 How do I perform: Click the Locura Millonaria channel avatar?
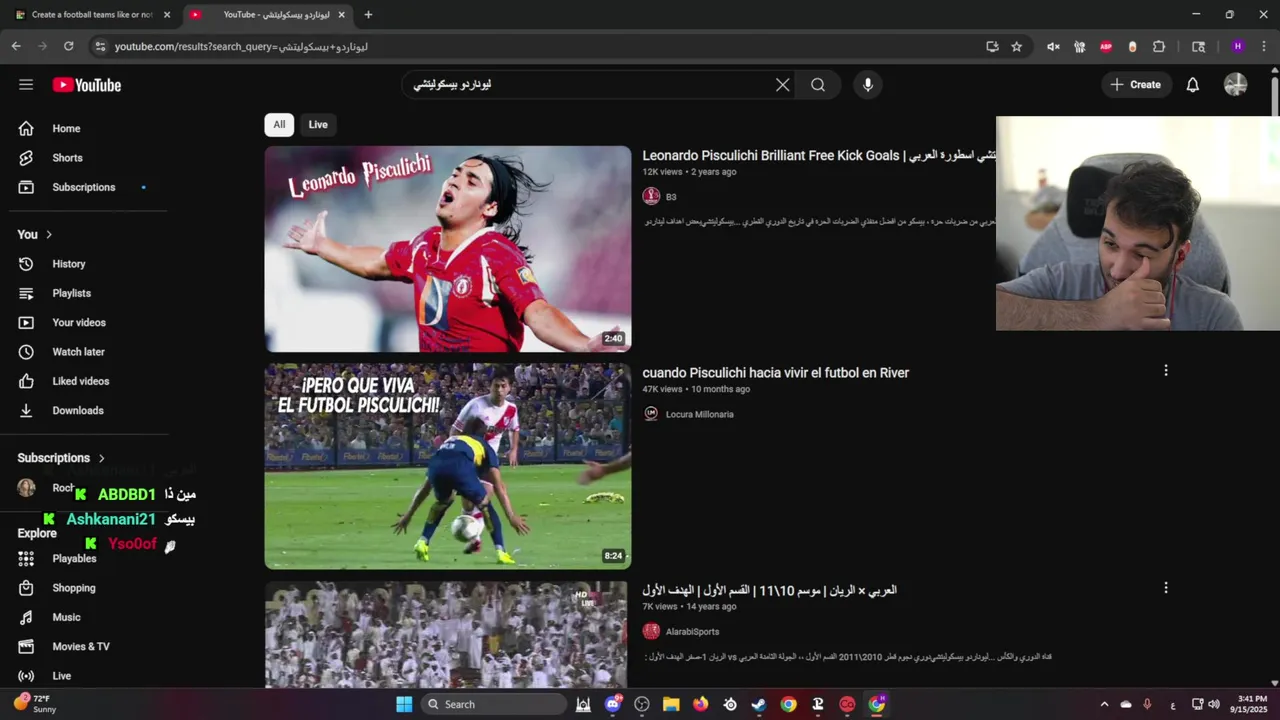pos(651,414)
